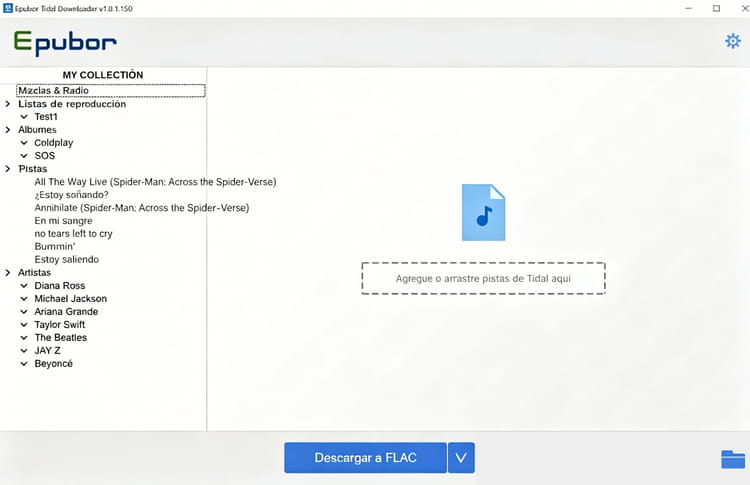
Task: Toggle the chevron beside Michael Jackson
Action: (24, 298)
